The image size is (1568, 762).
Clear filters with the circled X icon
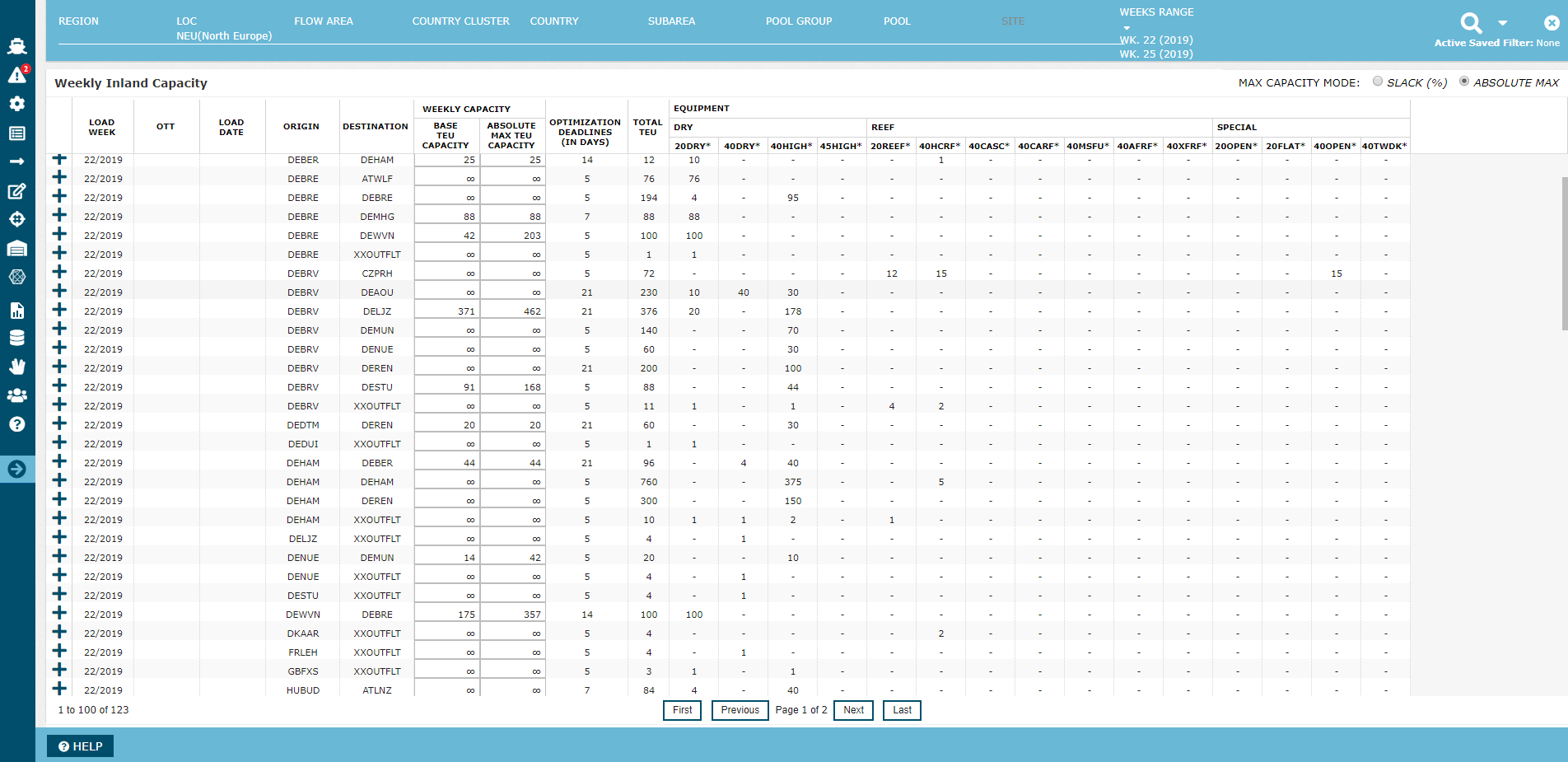[1552, 23]
